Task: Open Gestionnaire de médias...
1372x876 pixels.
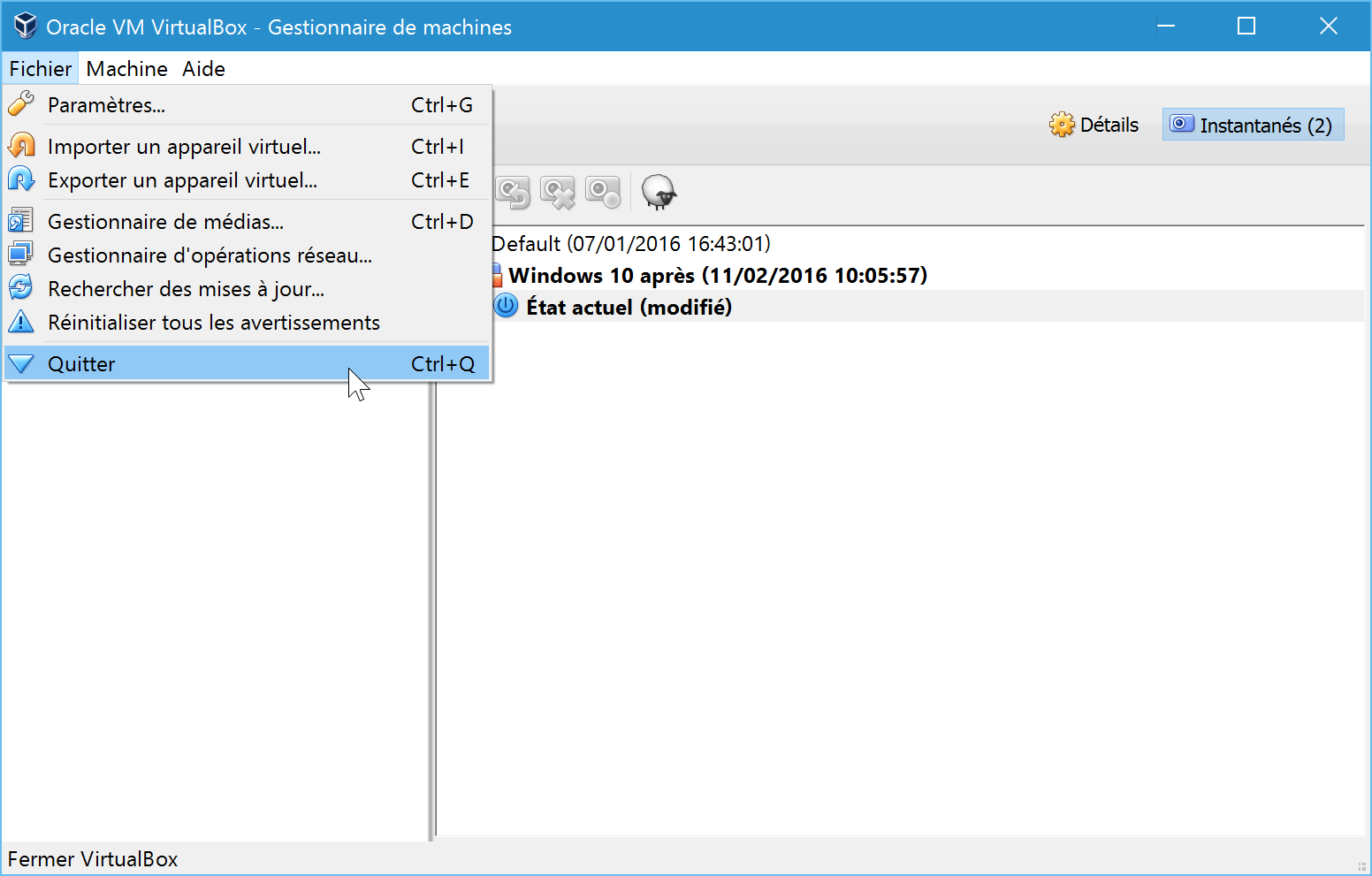Action: [x=247, y=222]
